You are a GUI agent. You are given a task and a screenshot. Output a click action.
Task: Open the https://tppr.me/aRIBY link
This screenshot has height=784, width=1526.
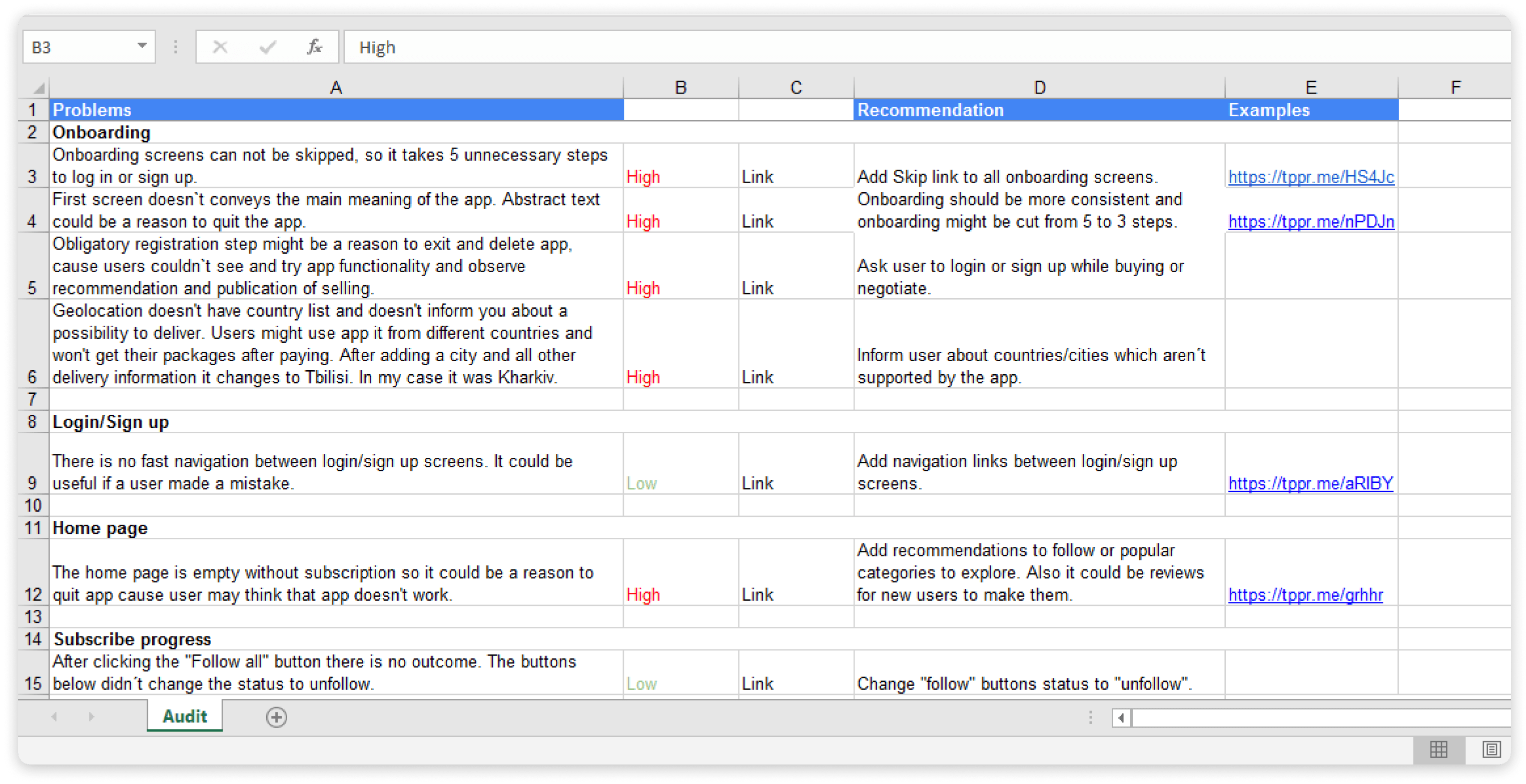coord(1310,483)
